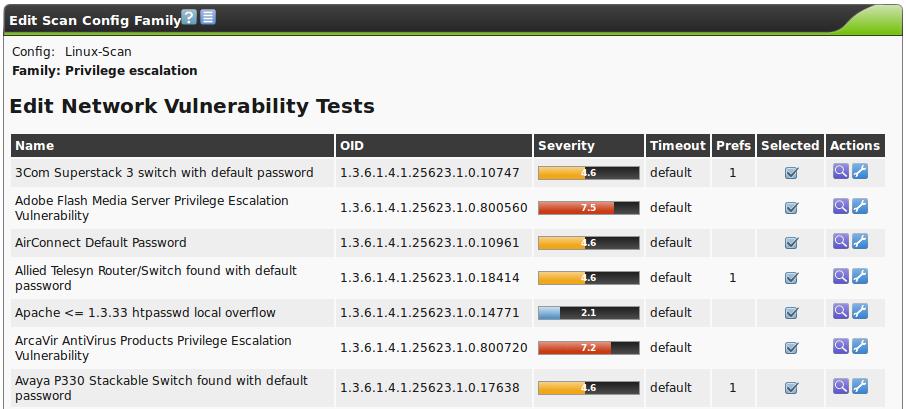
Task: View details of Allied Telesyn Router/Switch test
Action: tap(841, 277)
